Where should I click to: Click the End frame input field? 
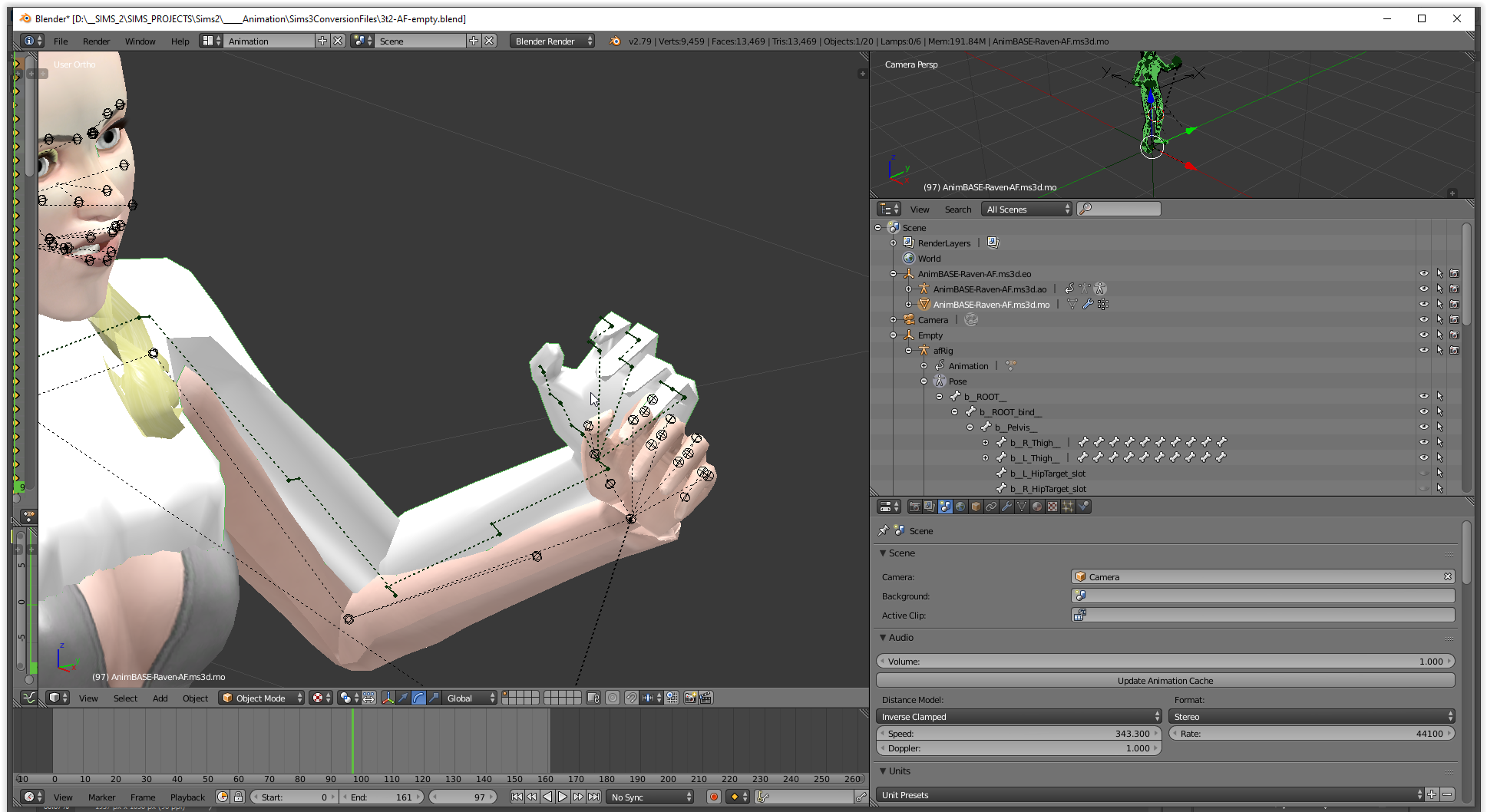pyautogui.click(x=382, y=797)
